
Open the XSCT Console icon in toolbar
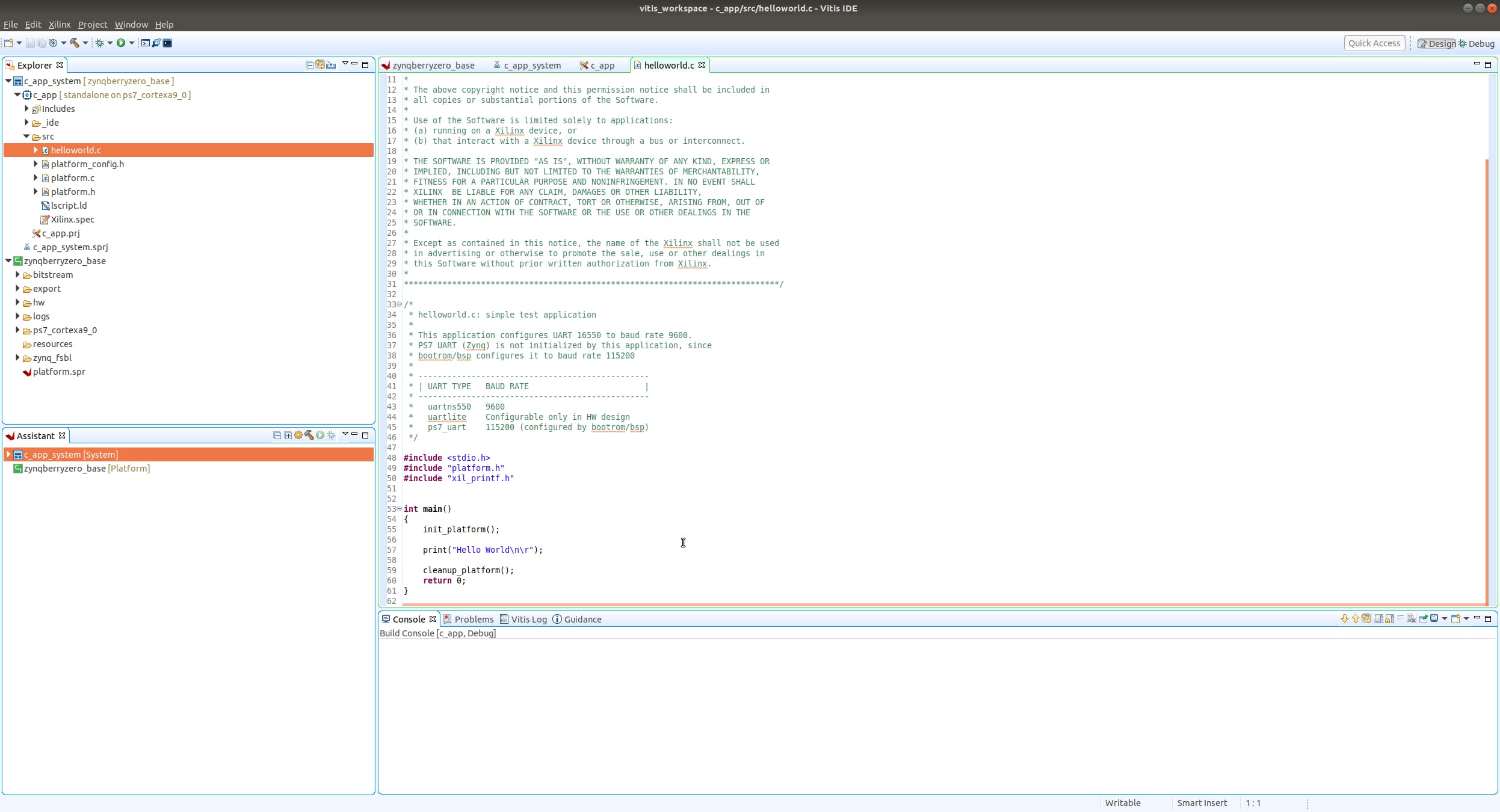146,43
